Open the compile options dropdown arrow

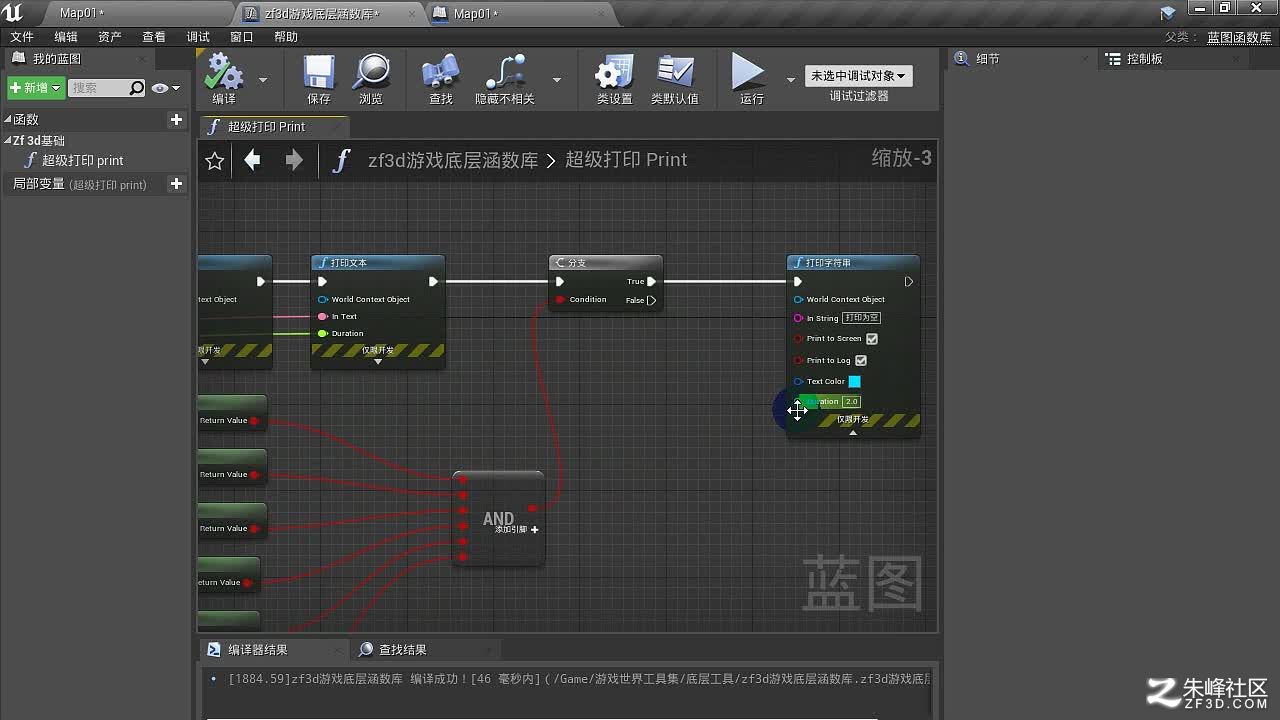[x=263, y=79]
